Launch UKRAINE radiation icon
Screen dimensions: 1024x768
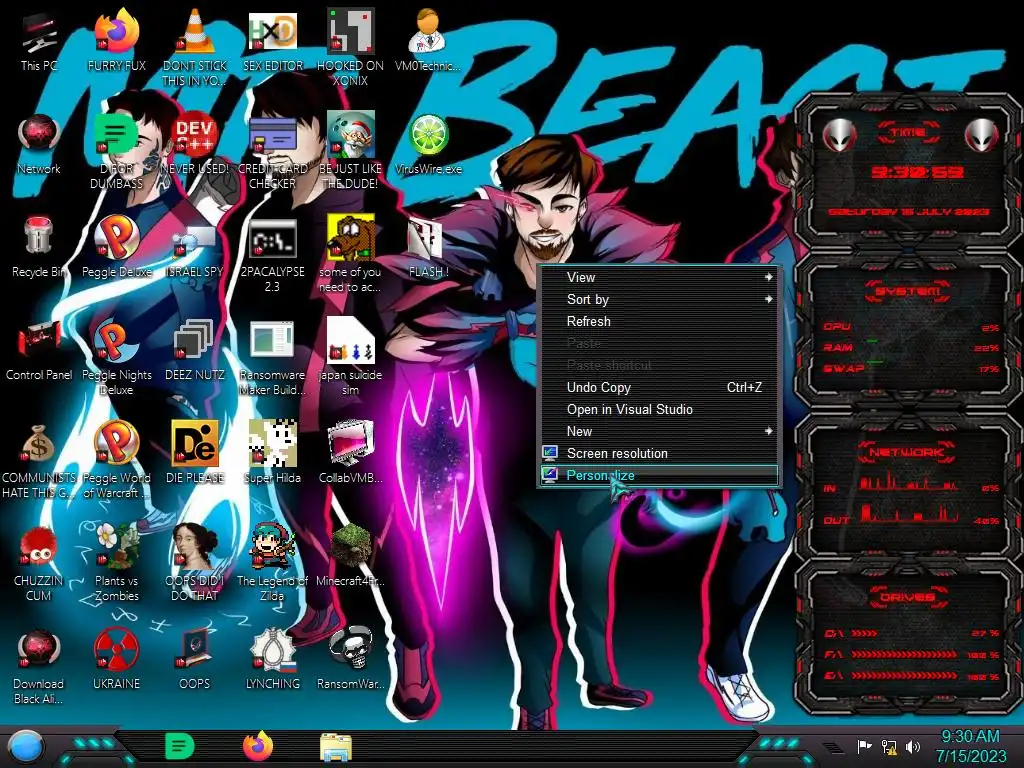(x=116, y=659)
